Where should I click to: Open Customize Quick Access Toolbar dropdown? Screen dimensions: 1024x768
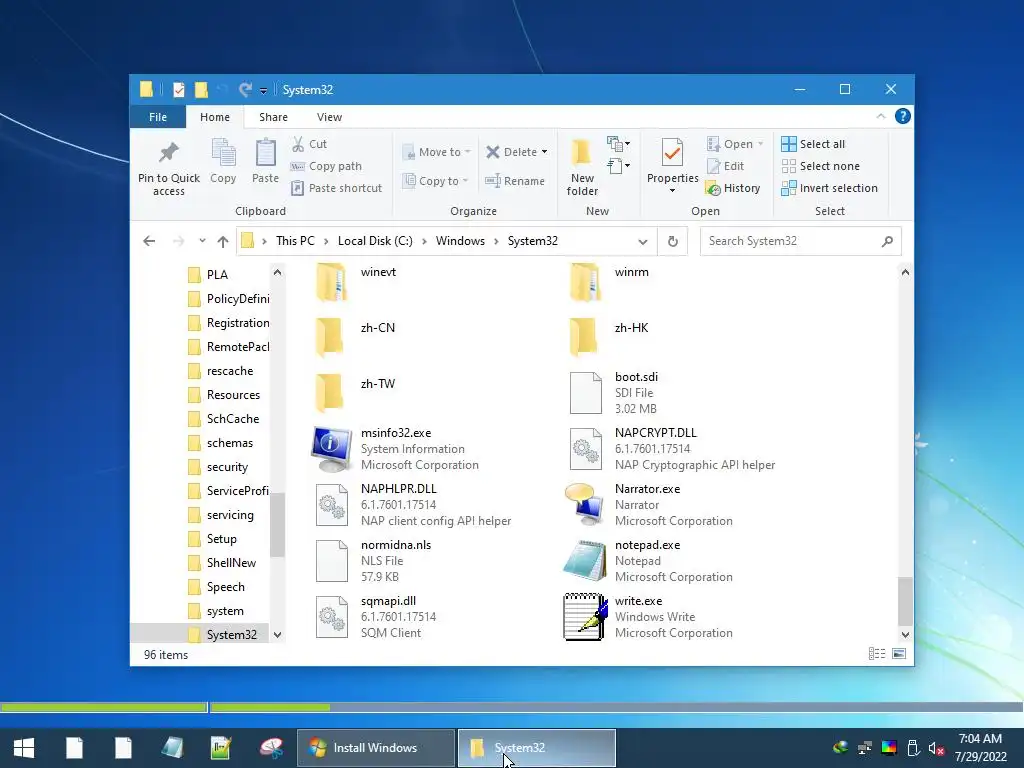point(263,91)
